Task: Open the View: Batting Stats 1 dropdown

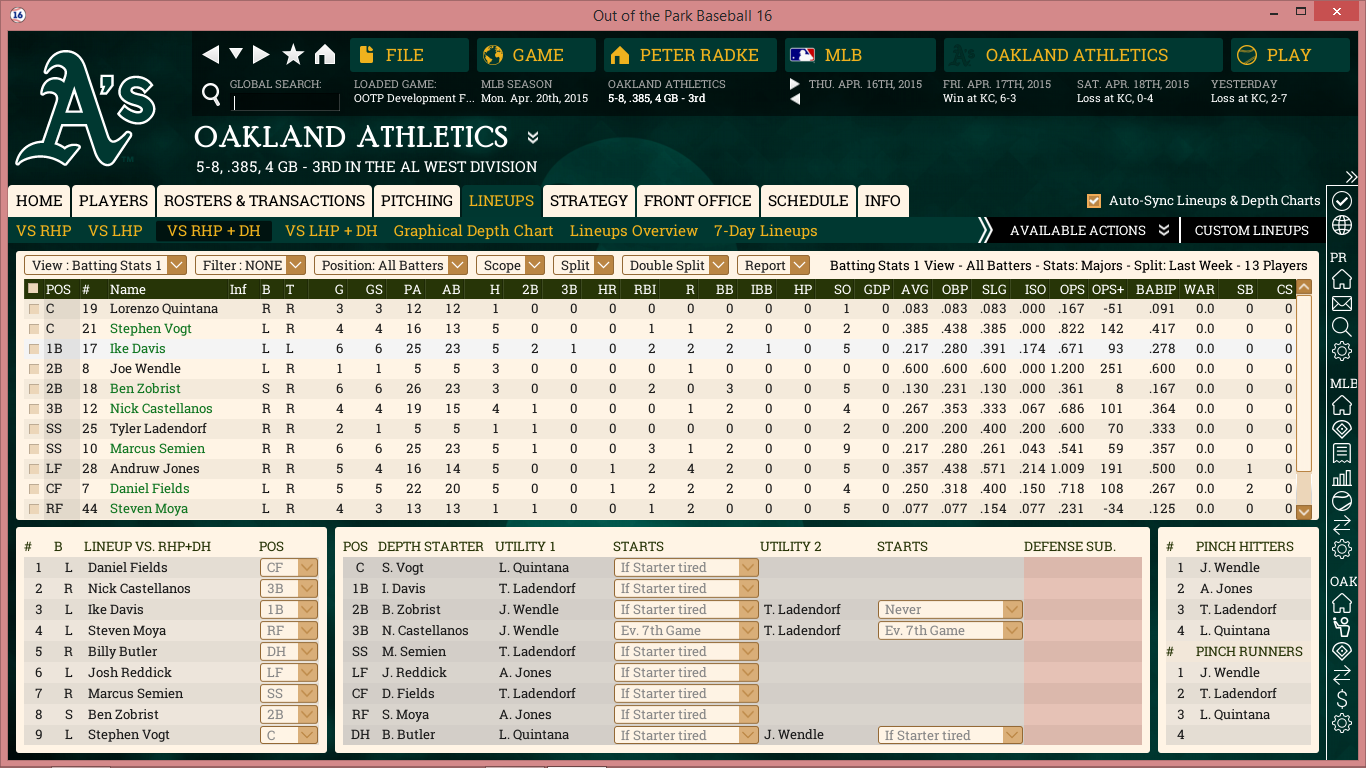Action: click(106, 265)
